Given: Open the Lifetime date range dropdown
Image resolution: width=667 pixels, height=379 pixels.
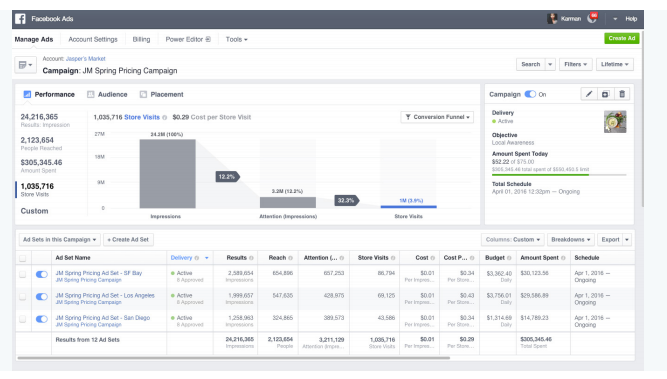Looking at the screenshot, I should (615, 64).
